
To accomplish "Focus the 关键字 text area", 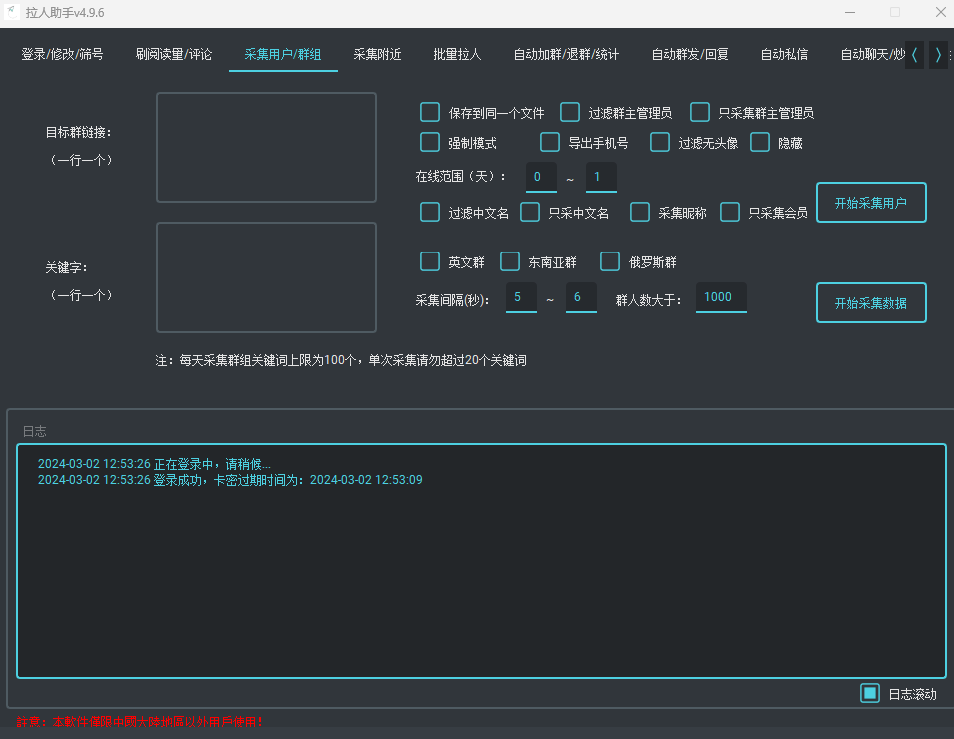I will point(266,277).
